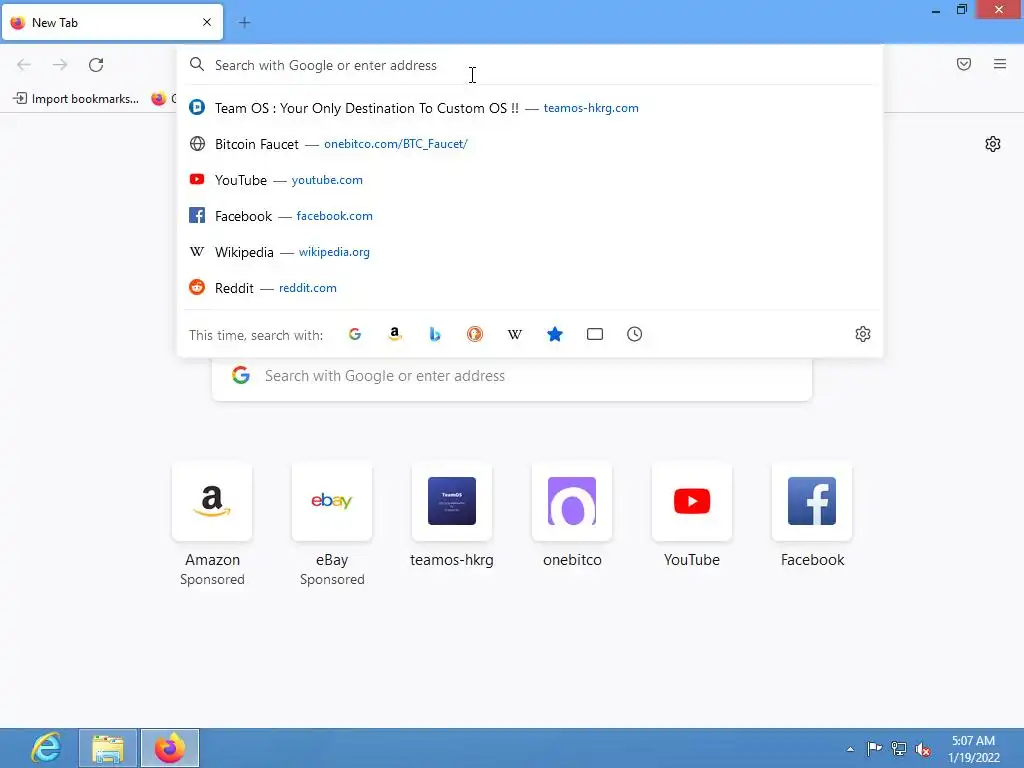Click the page search box with Google logo
1024x768 pixels.
(512, 376)
